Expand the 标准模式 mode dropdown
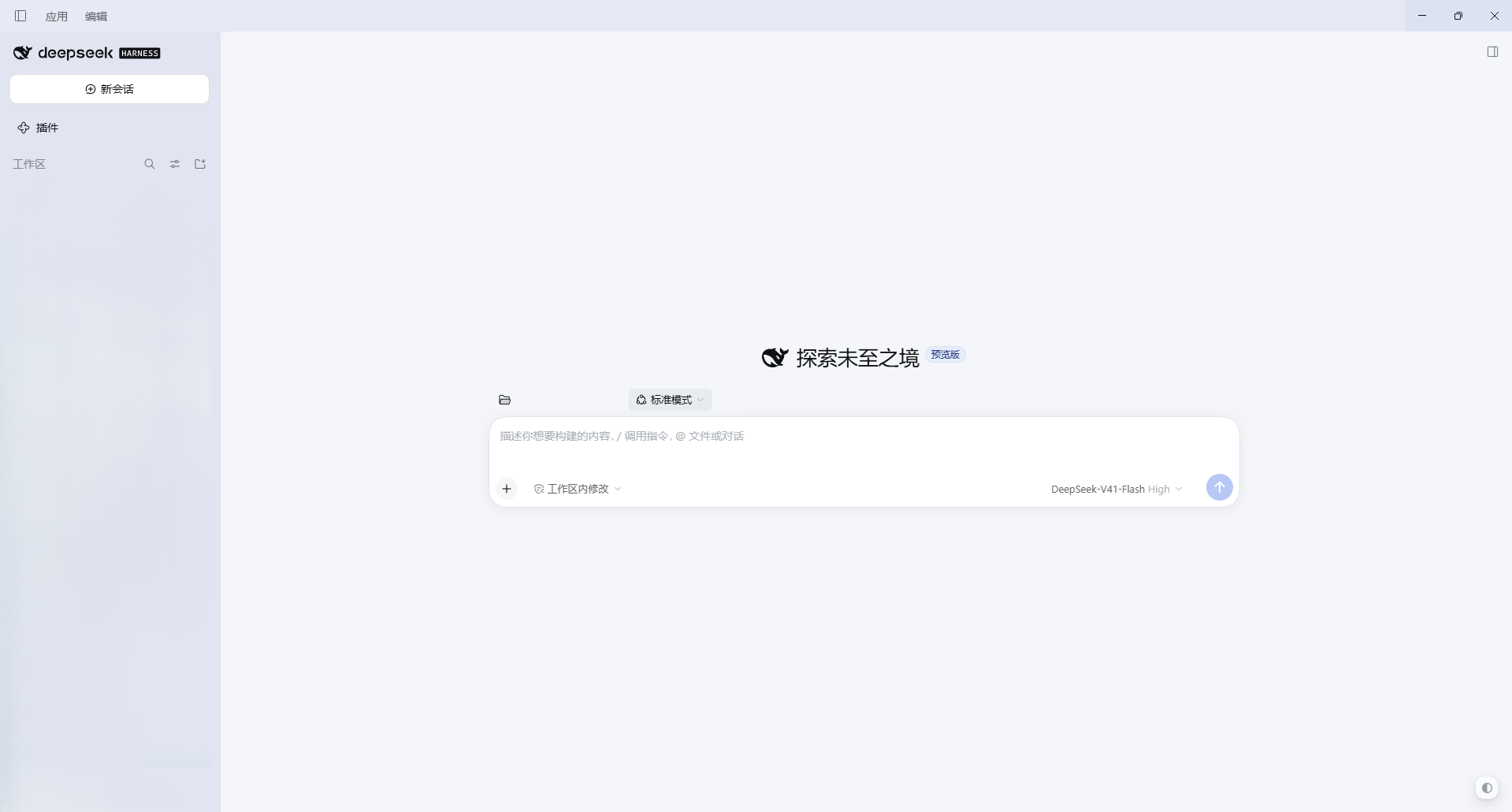 tap(671, 400)
